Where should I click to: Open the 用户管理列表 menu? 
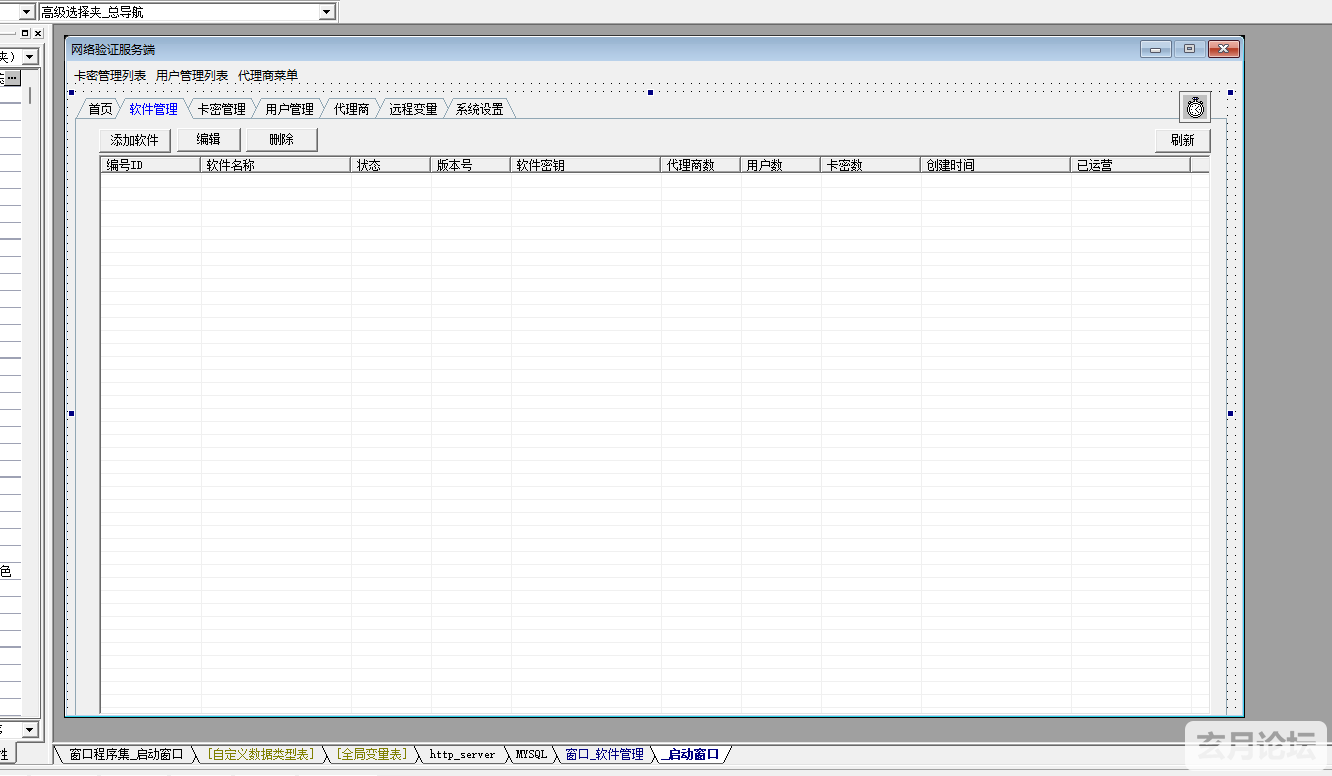192,76
